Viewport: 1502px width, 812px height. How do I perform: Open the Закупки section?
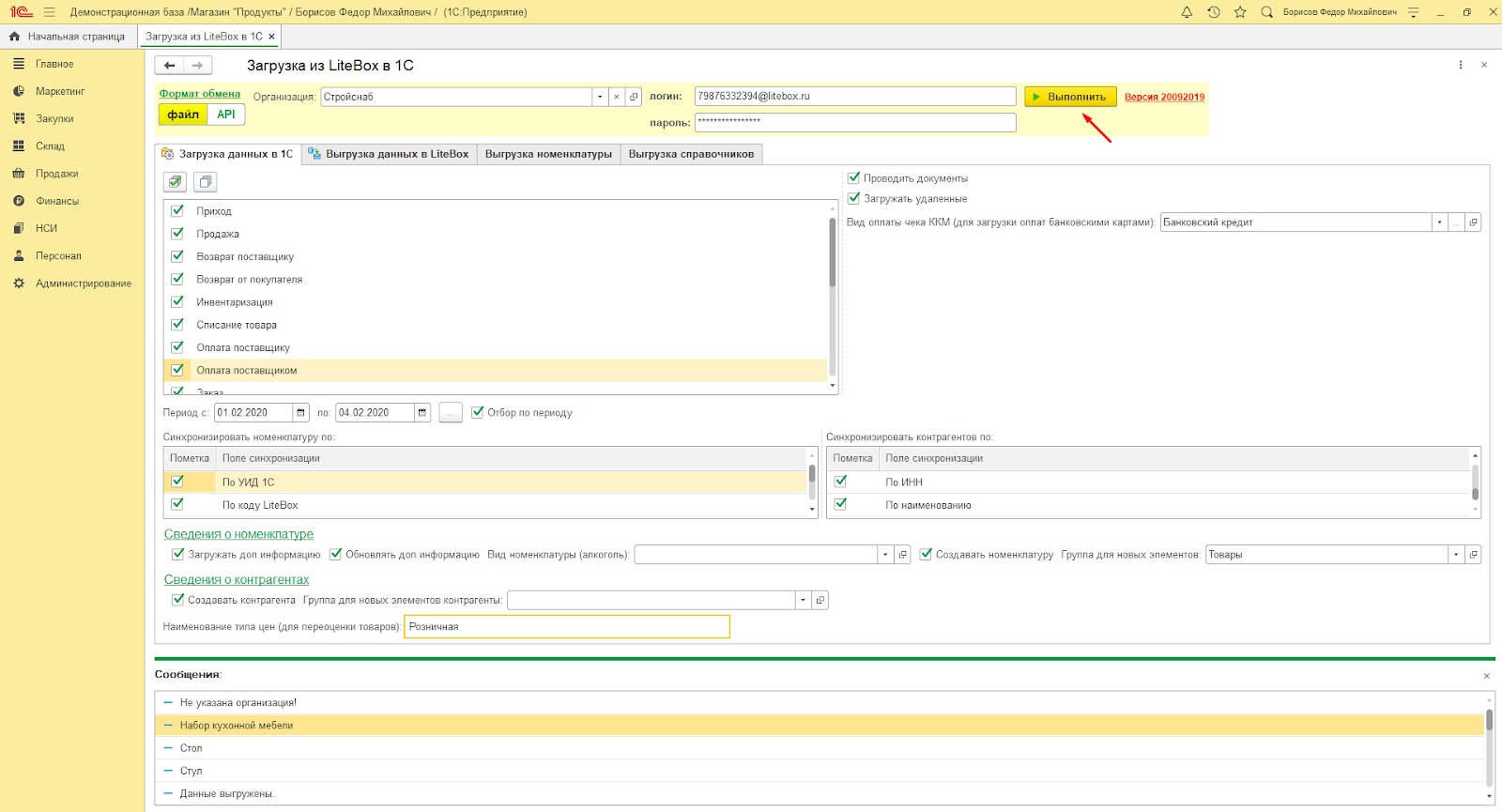coord(54,119)
